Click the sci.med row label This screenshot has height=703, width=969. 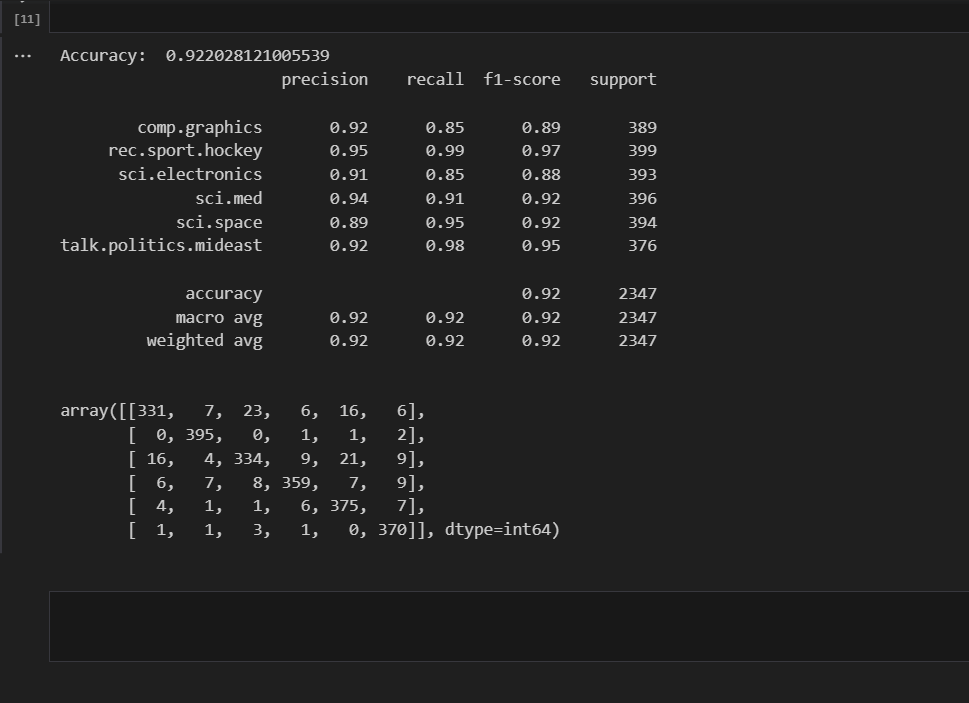coord(229,198)
